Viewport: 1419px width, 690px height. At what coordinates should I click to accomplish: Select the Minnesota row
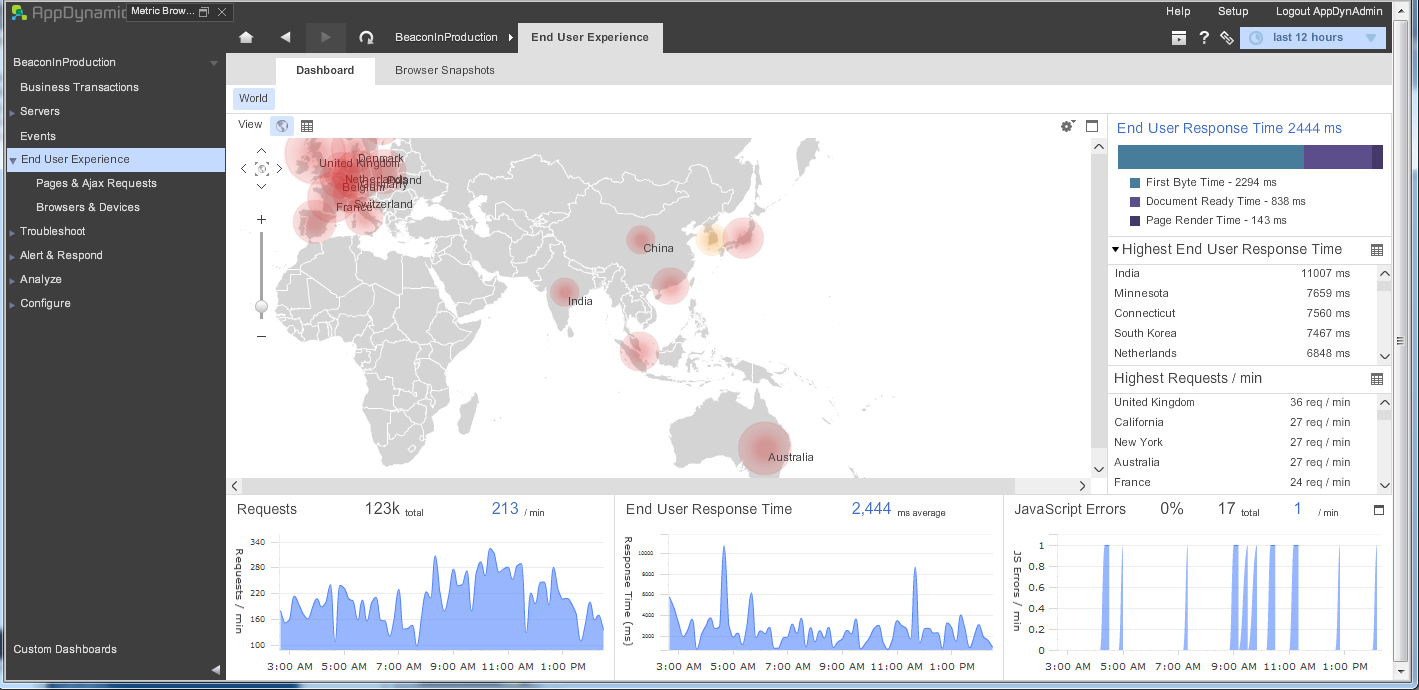click(x=1243, y=294)
